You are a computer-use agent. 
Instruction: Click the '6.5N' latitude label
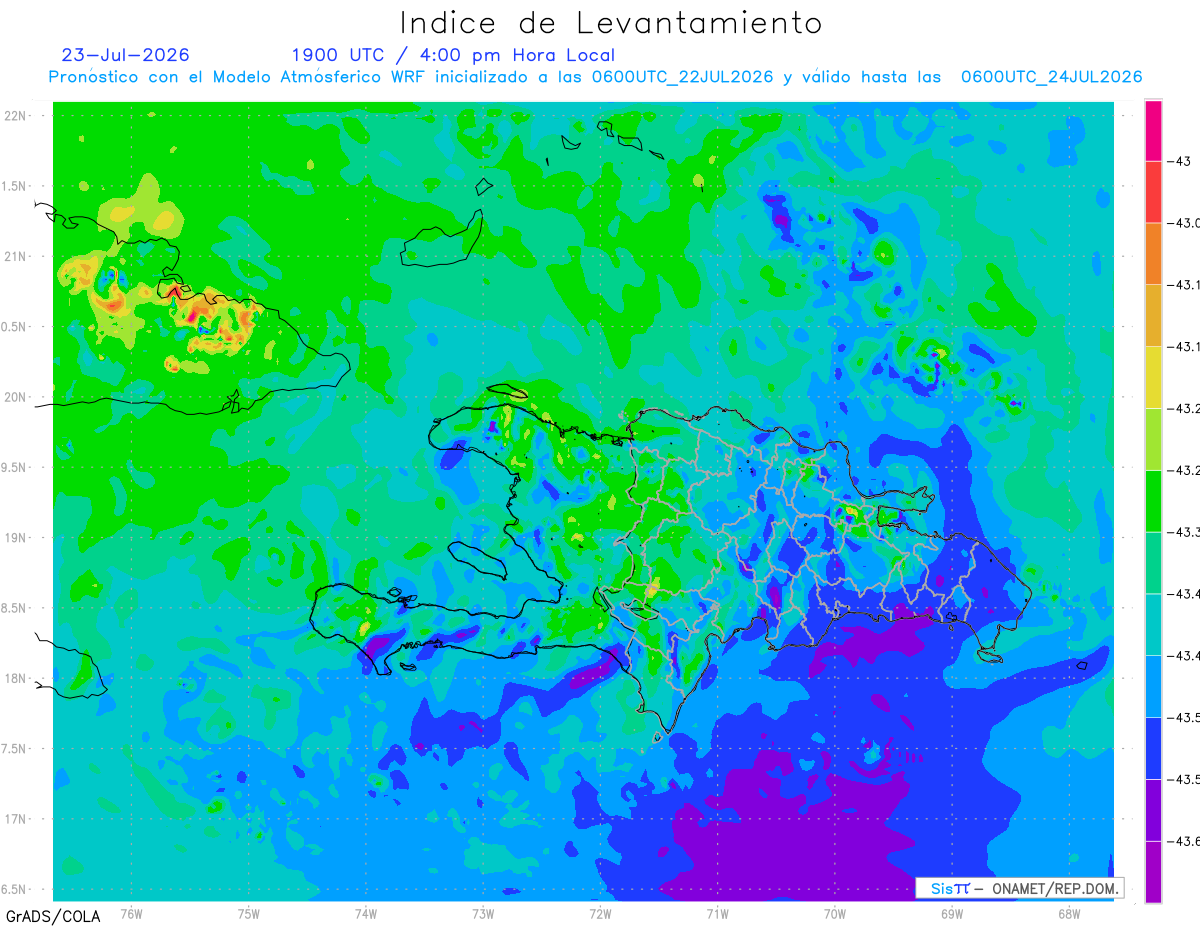coord(15,889)
